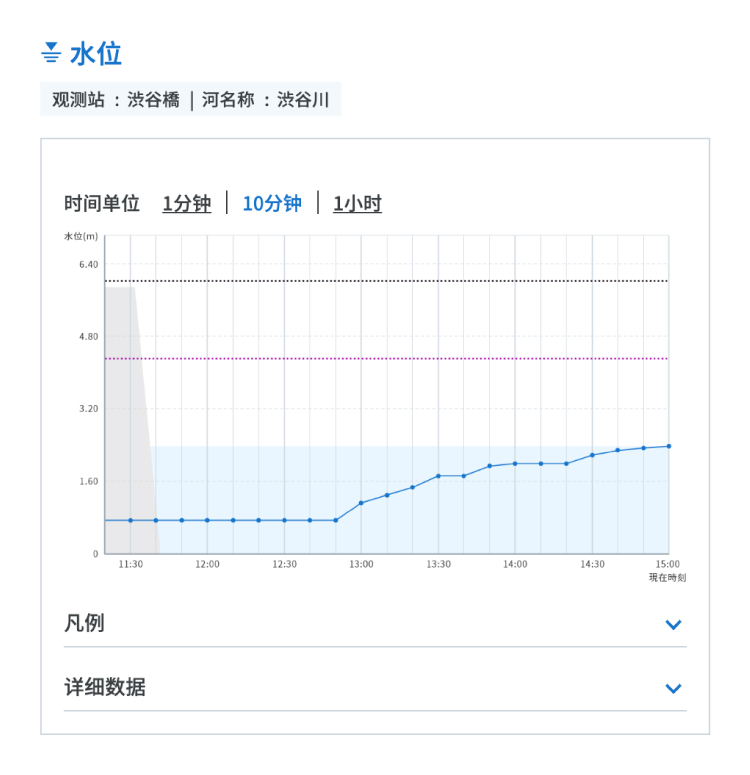Expand the 详细数据 section

pos(375,688)
